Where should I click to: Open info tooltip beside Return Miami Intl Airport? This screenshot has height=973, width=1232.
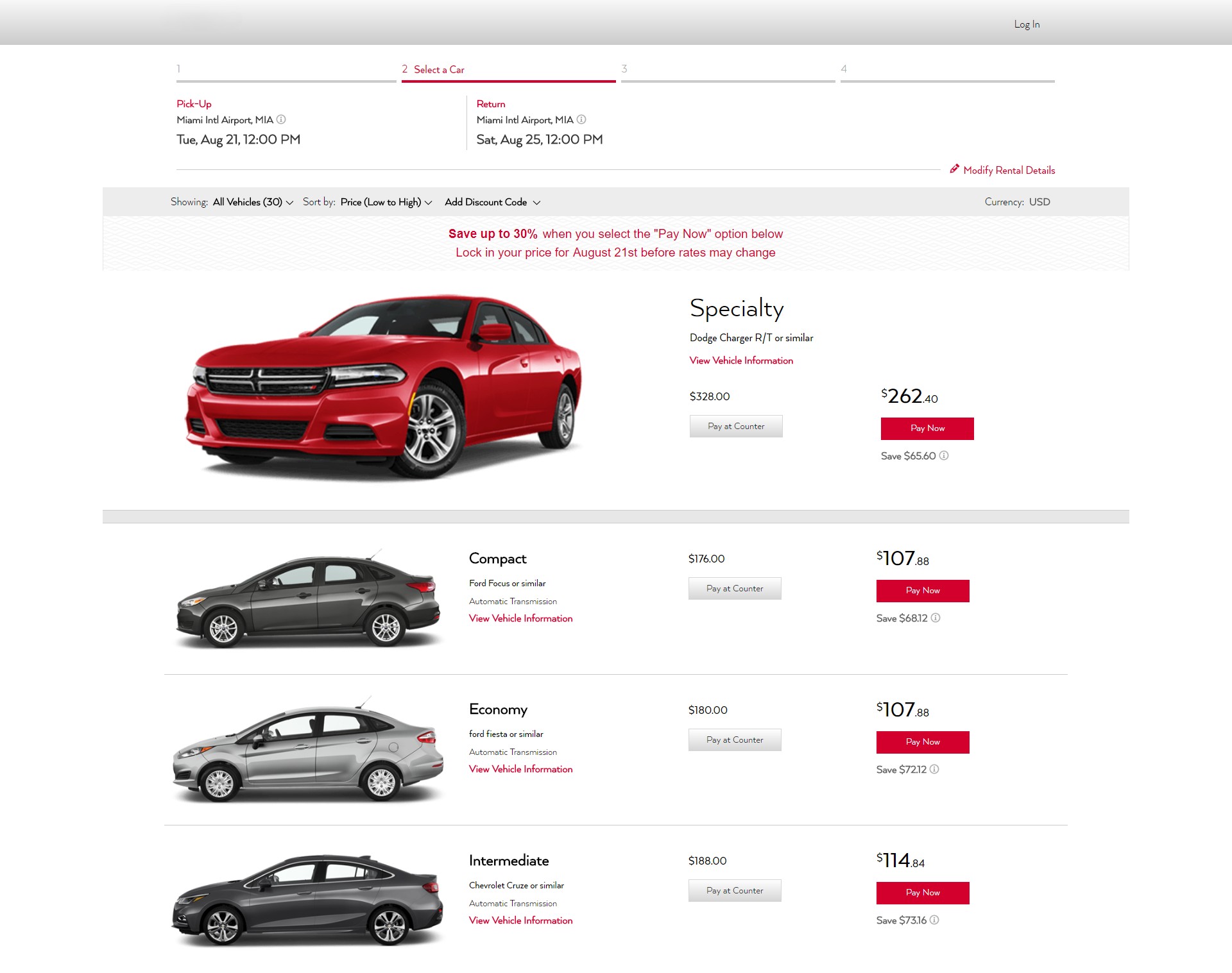coord(581,119)
